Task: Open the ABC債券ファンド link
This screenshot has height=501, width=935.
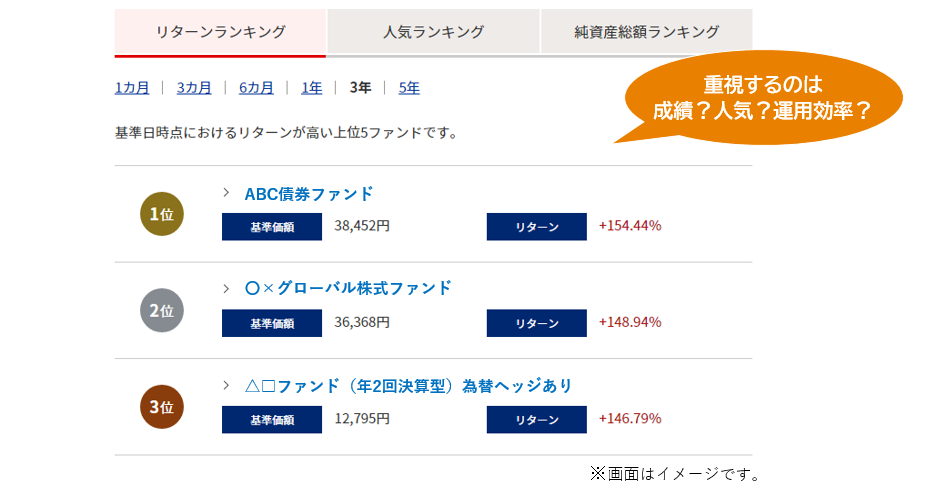Action: click(x=309, y=194)
